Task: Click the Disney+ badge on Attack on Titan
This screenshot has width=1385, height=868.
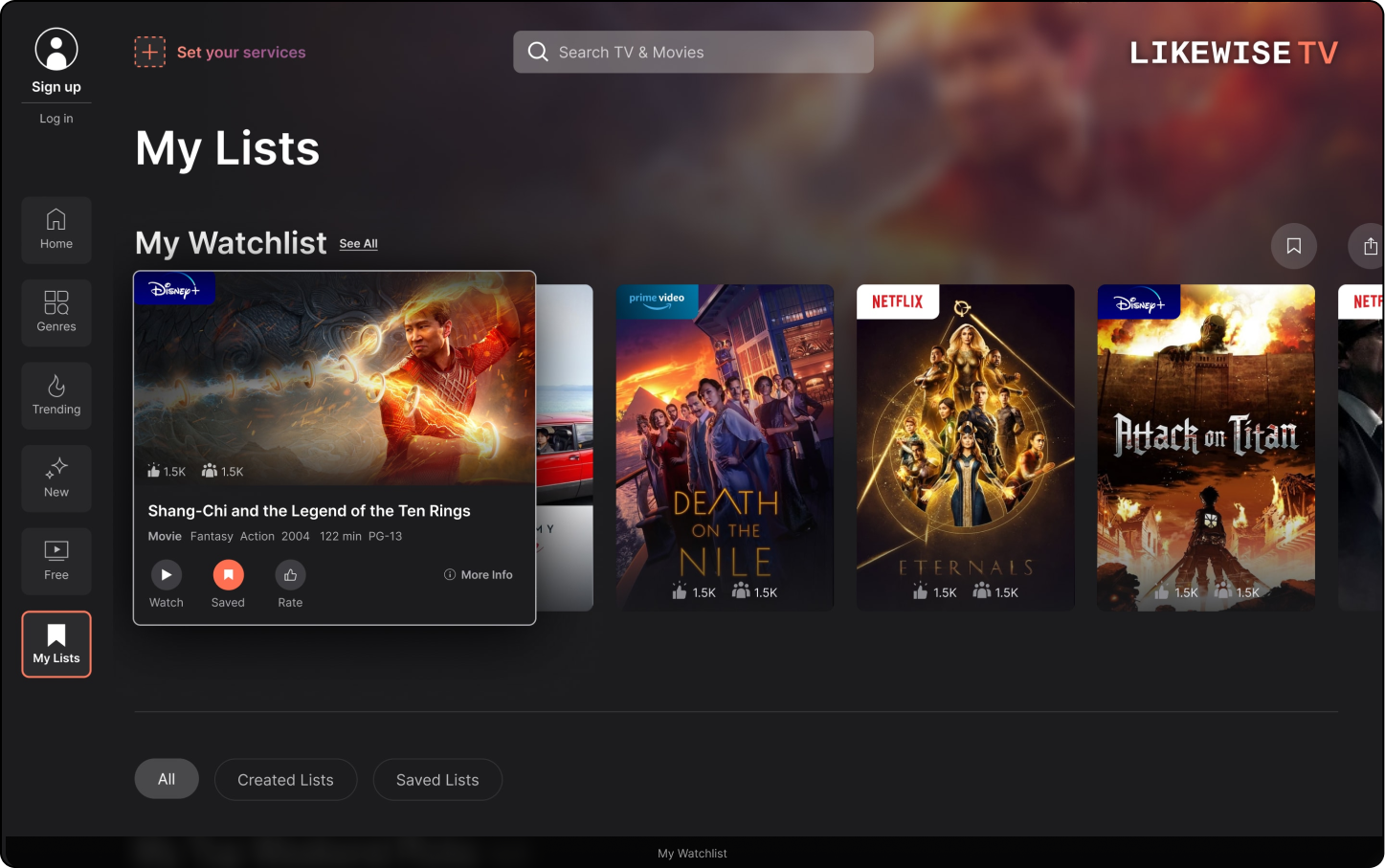Action: (x=1138, y=301)
